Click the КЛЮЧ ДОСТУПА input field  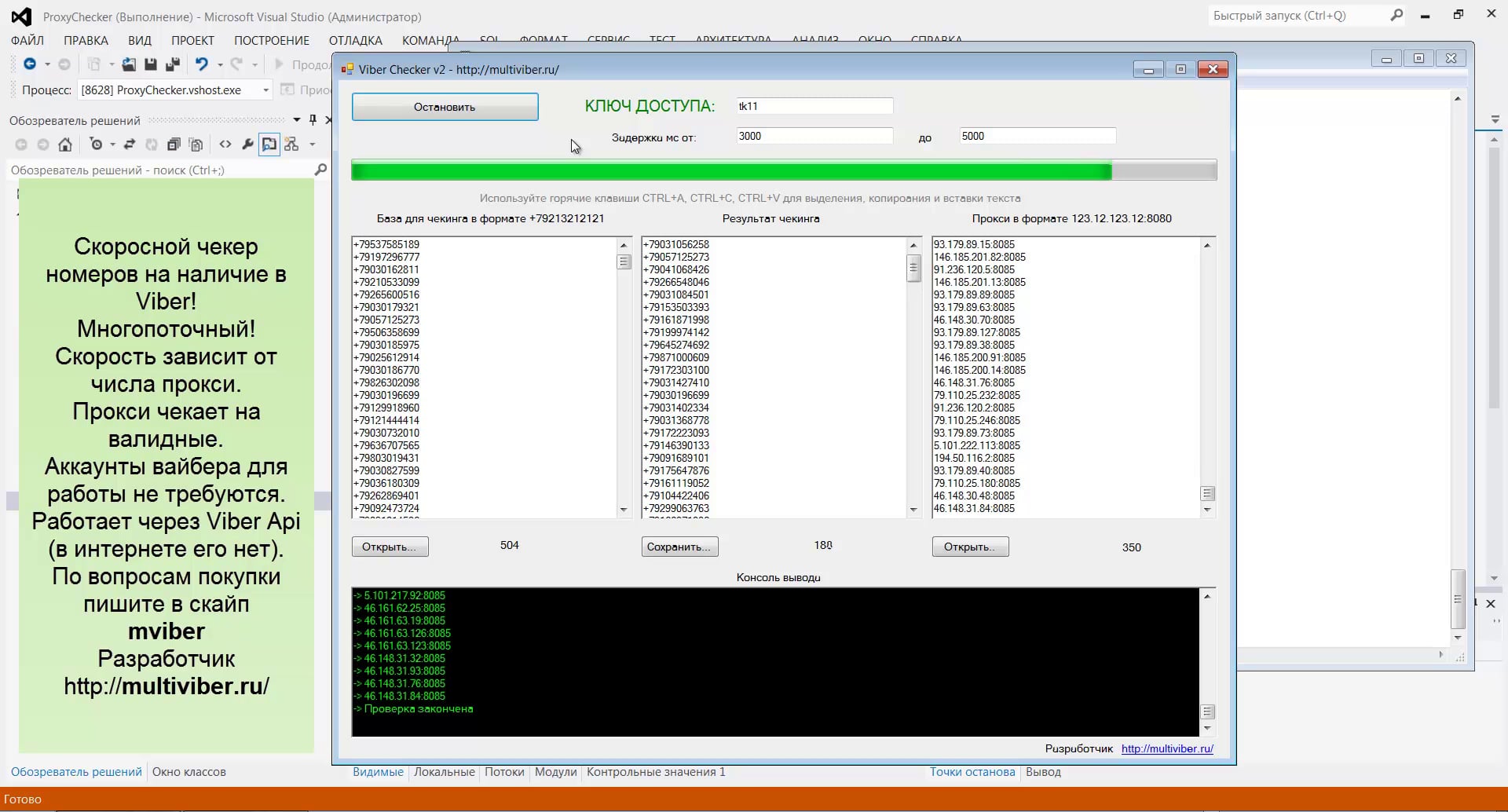[x=814, y=106]
